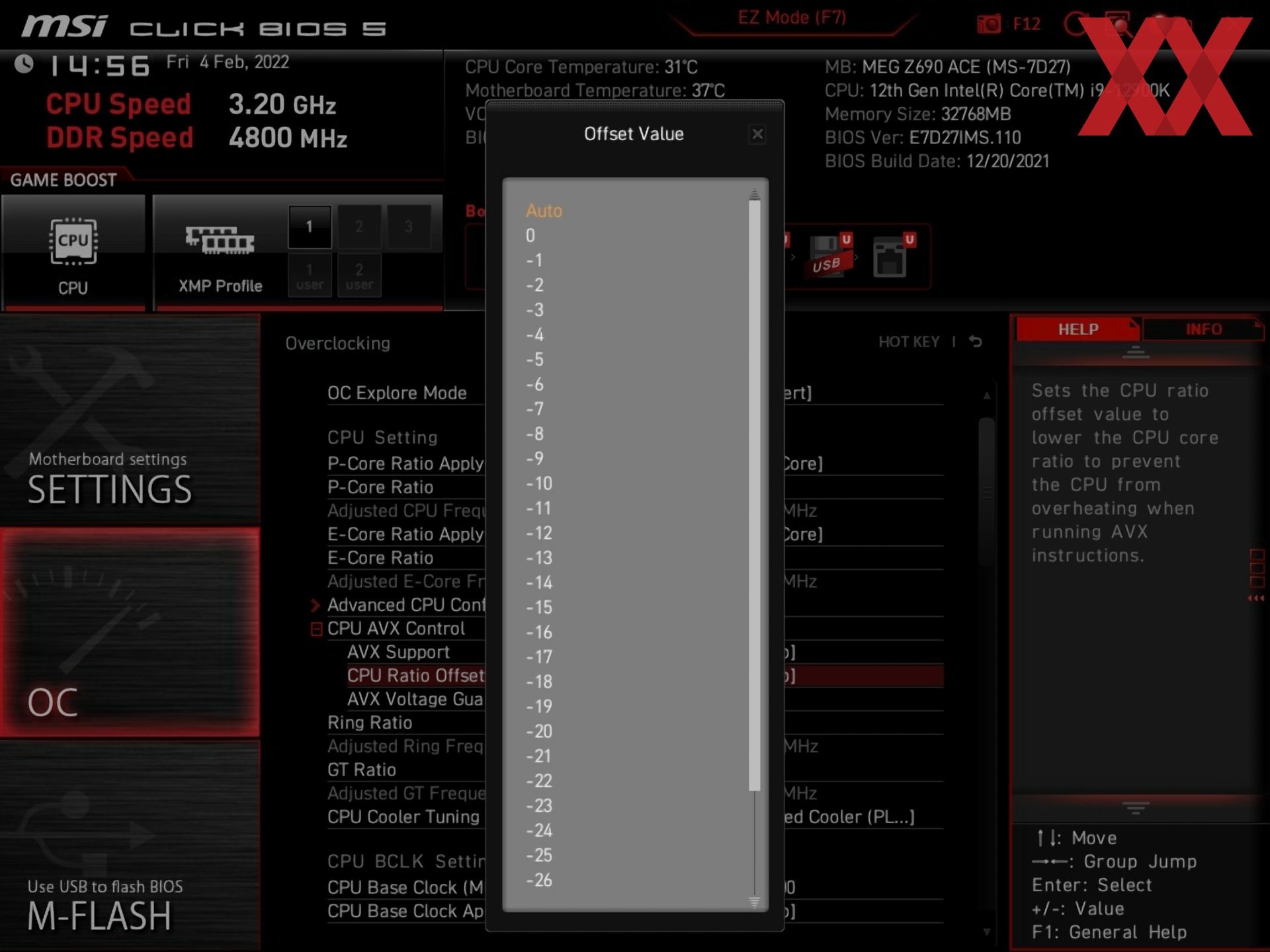This screenshot has width=1270, height=952.
Task: Select offset value -23
Action: (x=539, y=806)
